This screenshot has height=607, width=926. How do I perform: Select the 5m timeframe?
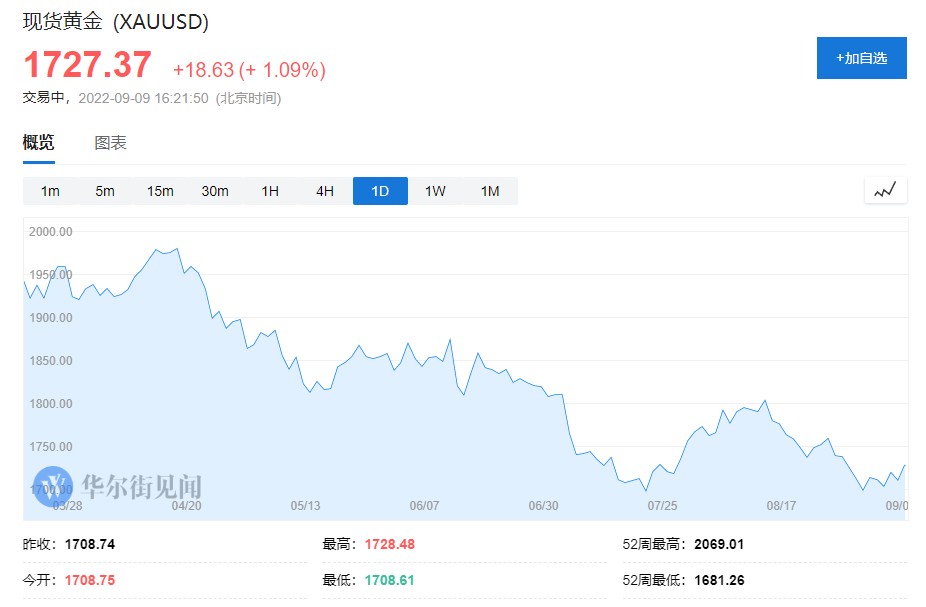point(105,191)
